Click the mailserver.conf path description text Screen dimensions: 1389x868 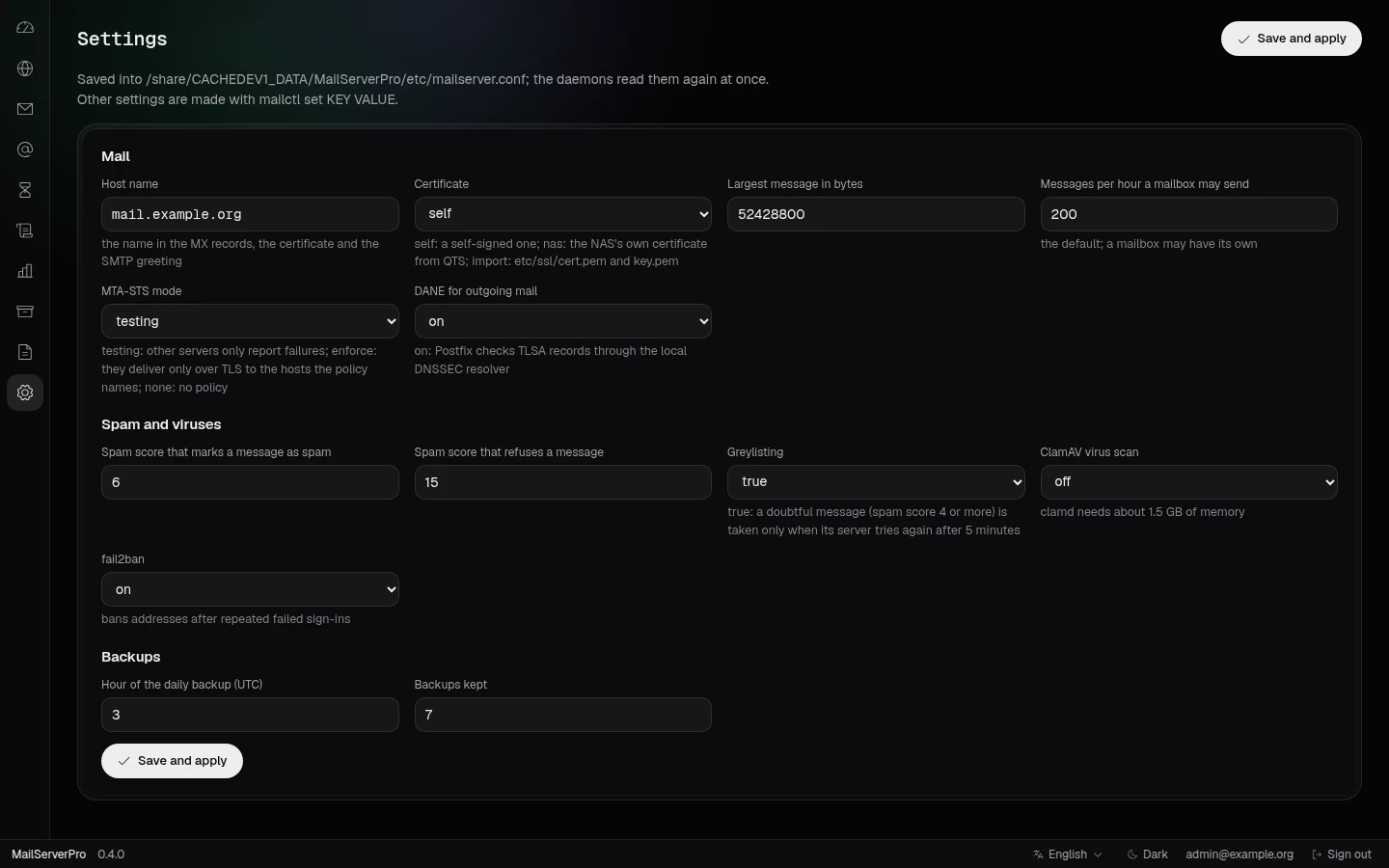[x=422, y=79]
